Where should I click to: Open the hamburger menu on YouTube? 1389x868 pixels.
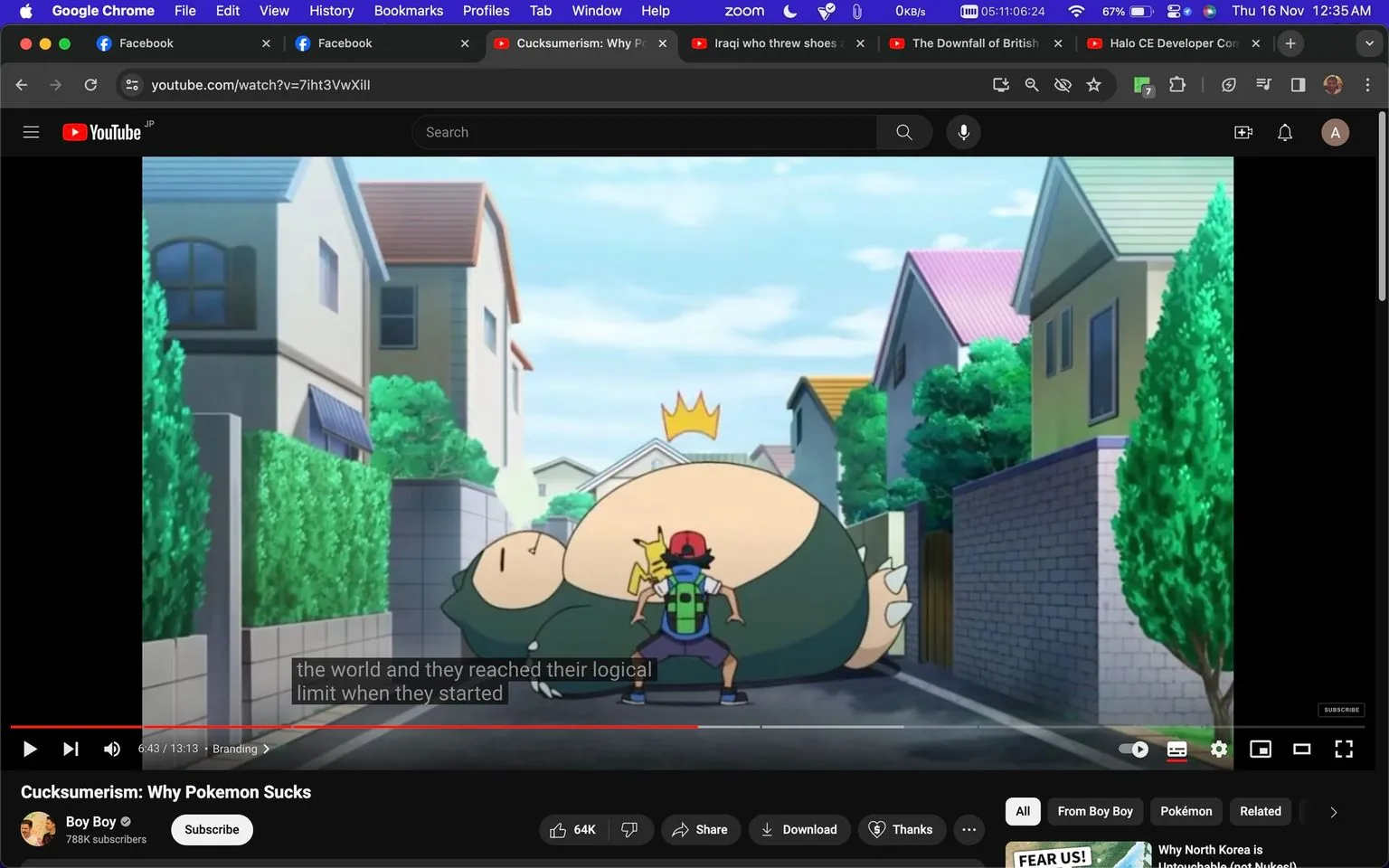tap(31, 132)
